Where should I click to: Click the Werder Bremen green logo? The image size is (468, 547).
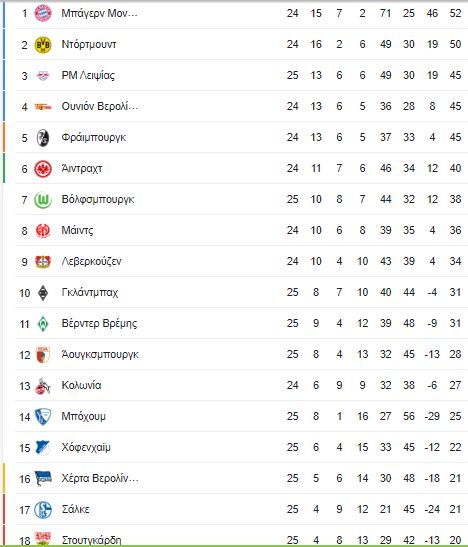click(x=43, y=324)
